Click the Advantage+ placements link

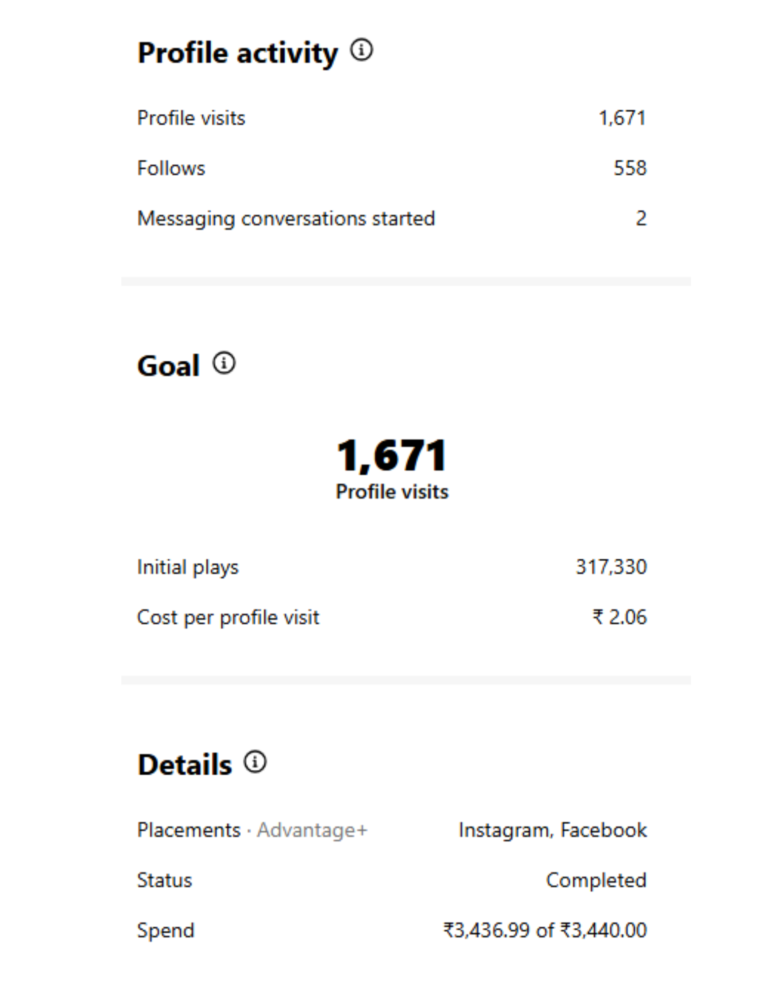[312, 830]
